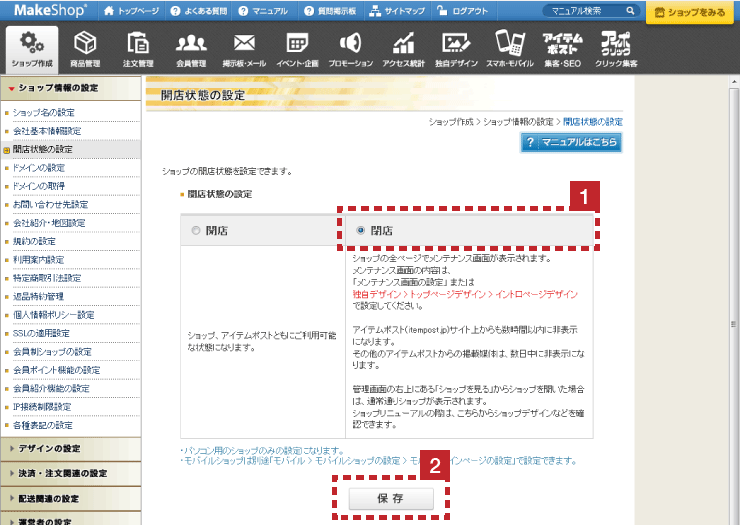Open 掲示板・メール envelope icon
Screen dimensions: 740x525
click(x=243, y=43)
